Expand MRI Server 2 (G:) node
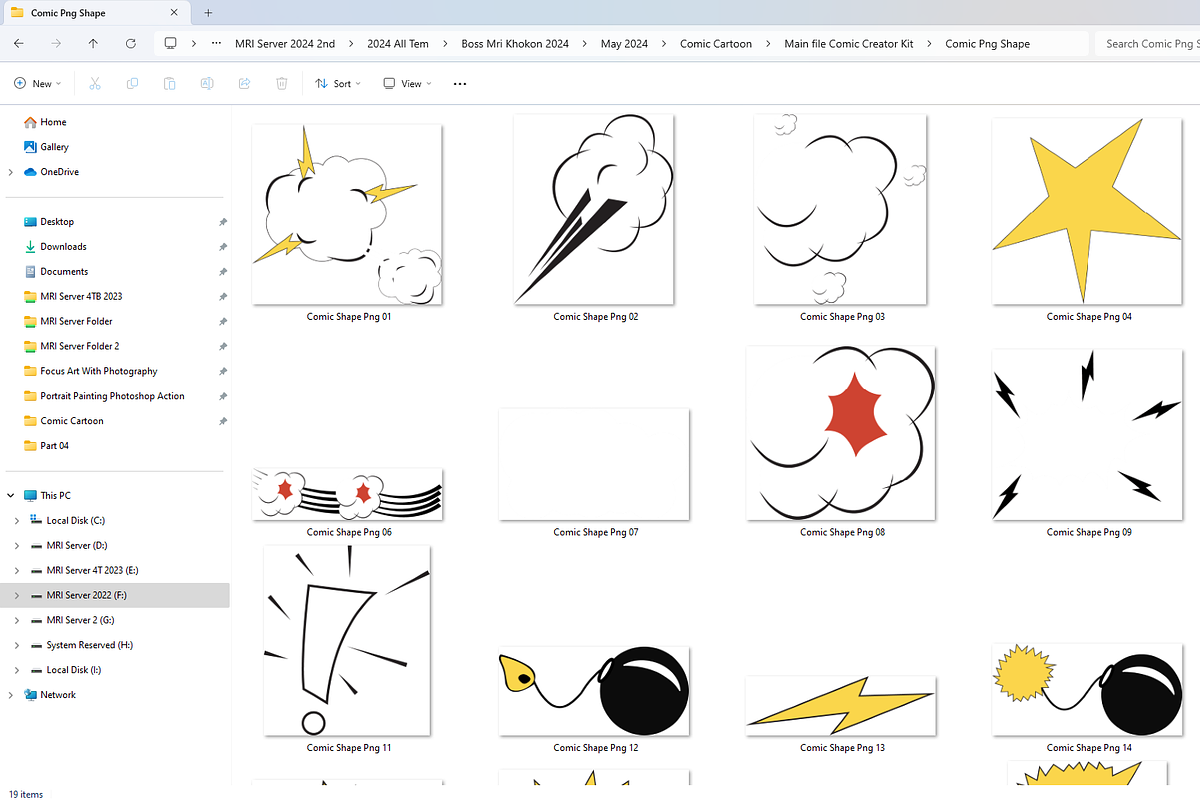This screenshot has height=800, width=1200. point(16,621)
